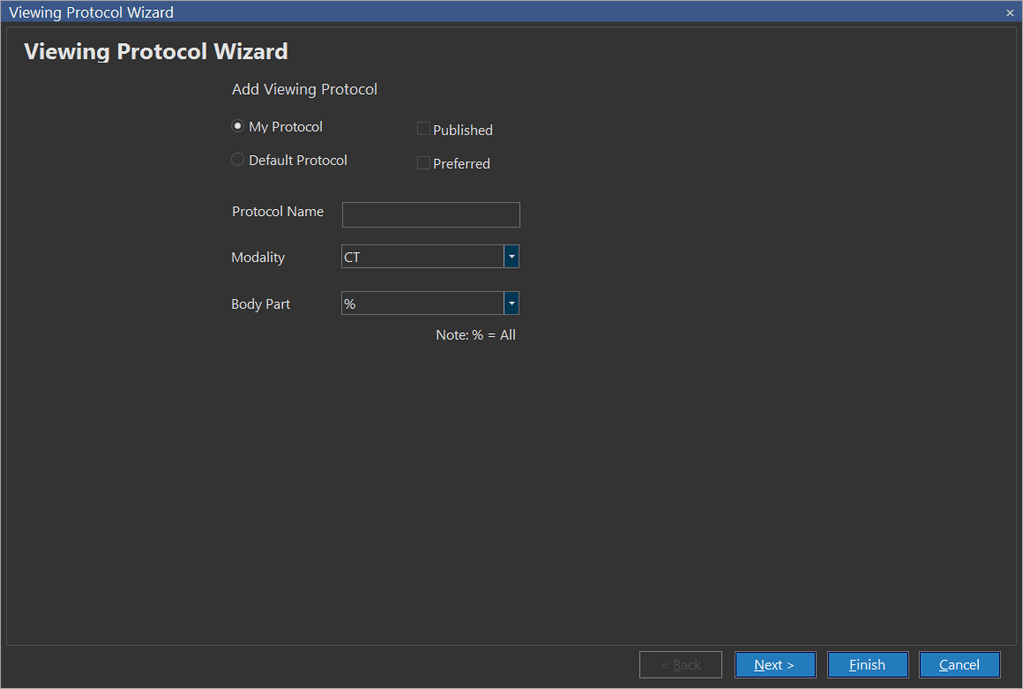Tick the Preferred checkbox
Image resolution: width=1023 pixels, height=689 pixels.
(x=424, y=163)
